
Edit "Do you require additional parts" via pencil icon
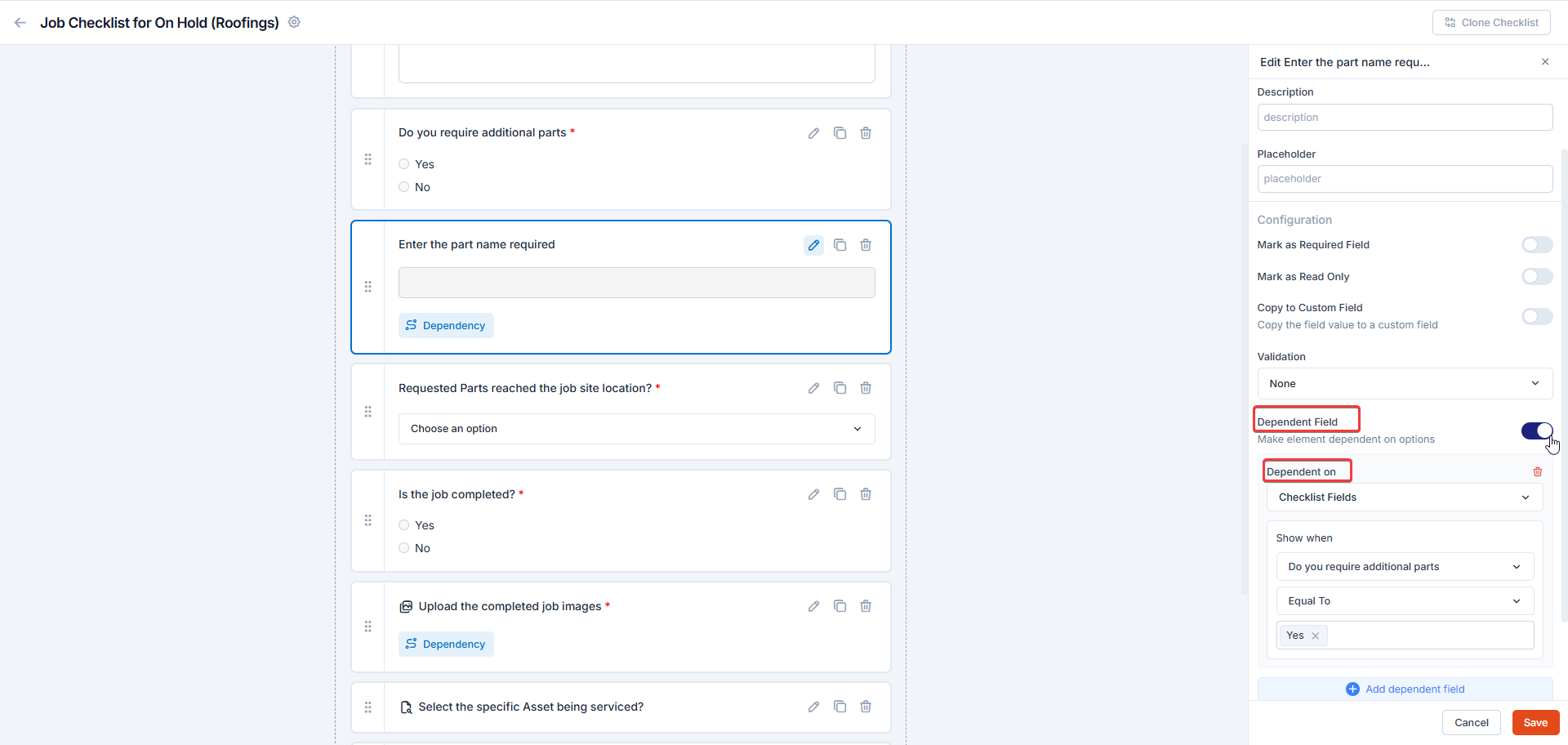tap(813, 132)
